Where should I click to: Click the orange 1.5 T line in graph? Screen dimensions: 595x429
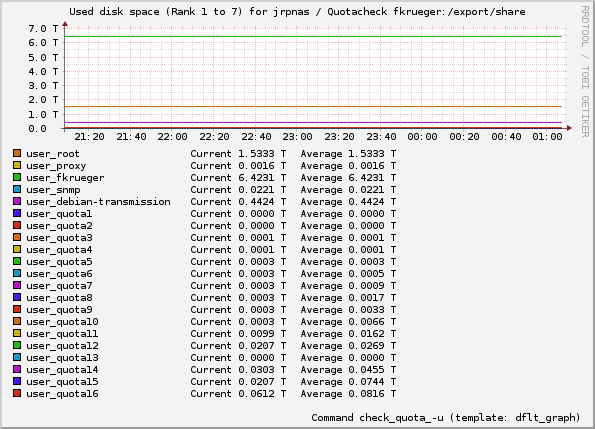tap(313, 107)
